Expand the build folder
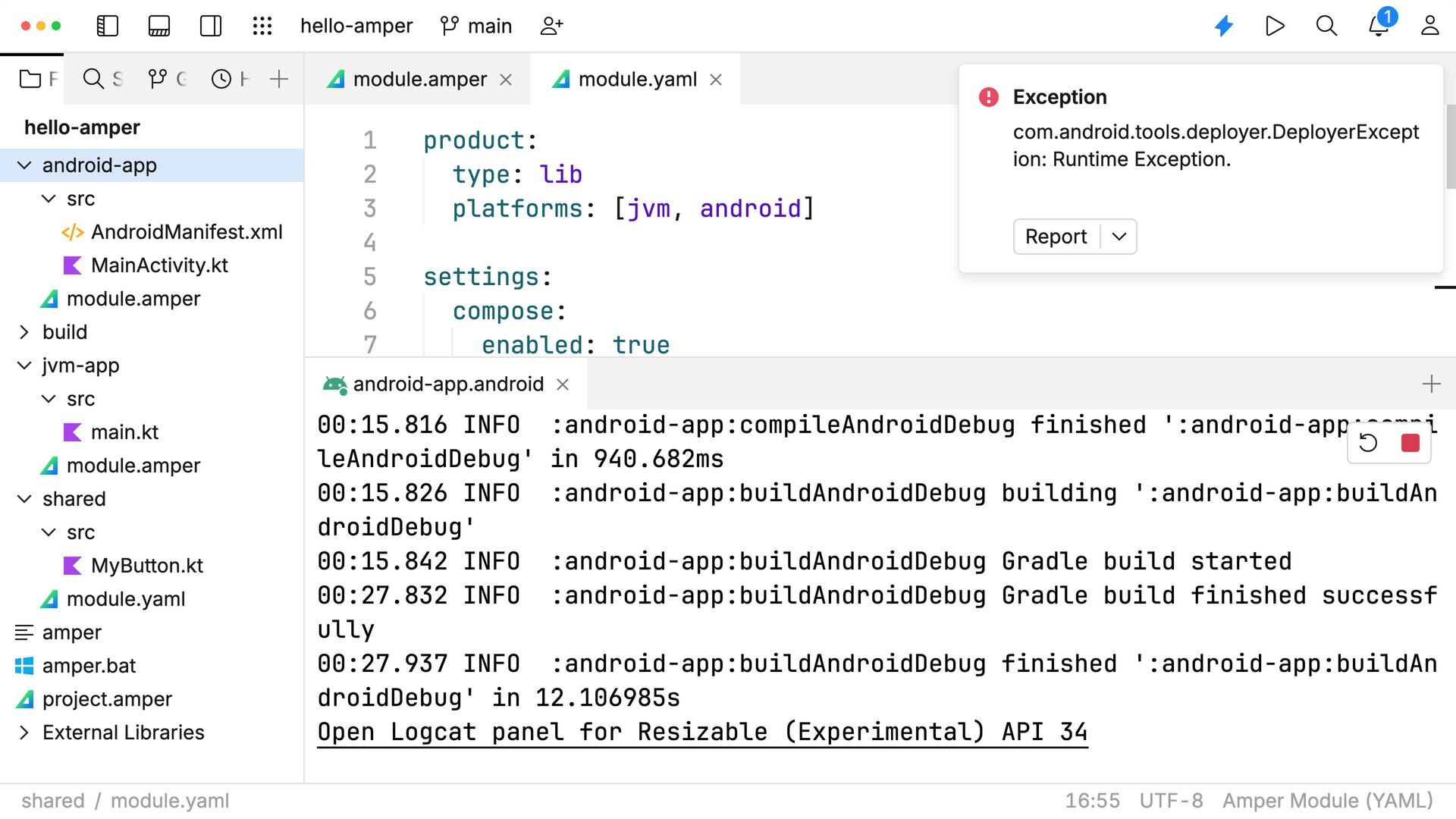1456x819 pixels. (x=24, y=332)
